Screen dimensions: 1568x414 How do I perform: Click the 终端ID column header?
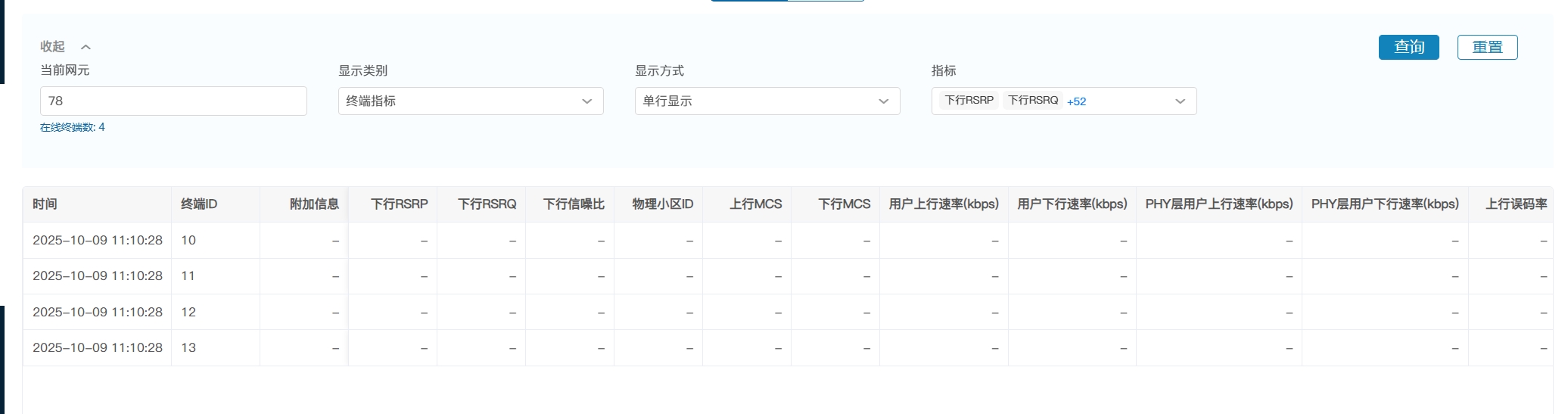pyautogui.click(x=199, y=204)
